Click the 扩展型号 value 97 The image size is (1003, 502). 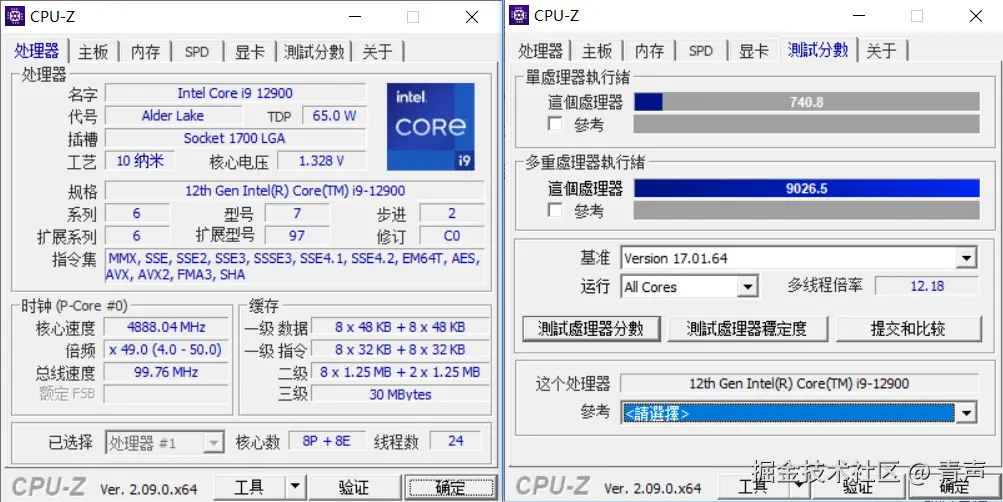(297, 235)
